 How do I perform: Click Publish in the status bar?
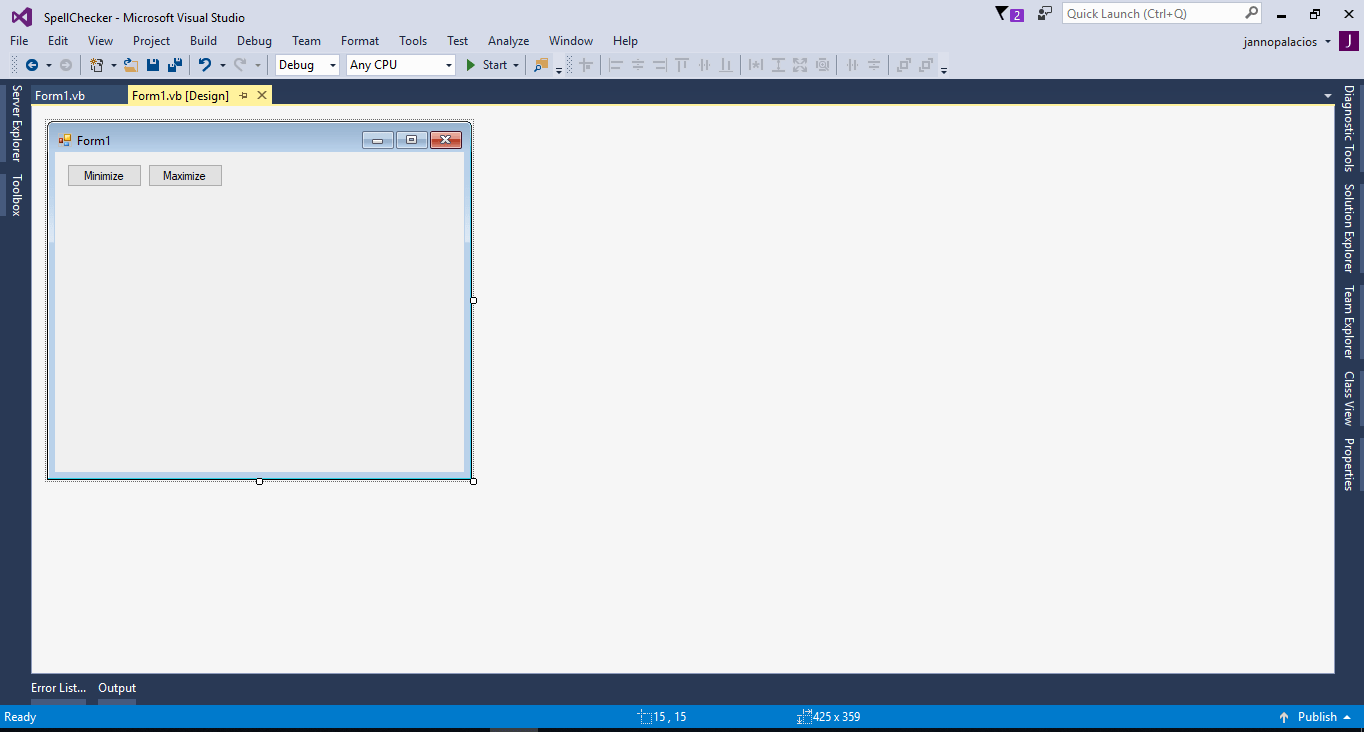[1316, 717]
